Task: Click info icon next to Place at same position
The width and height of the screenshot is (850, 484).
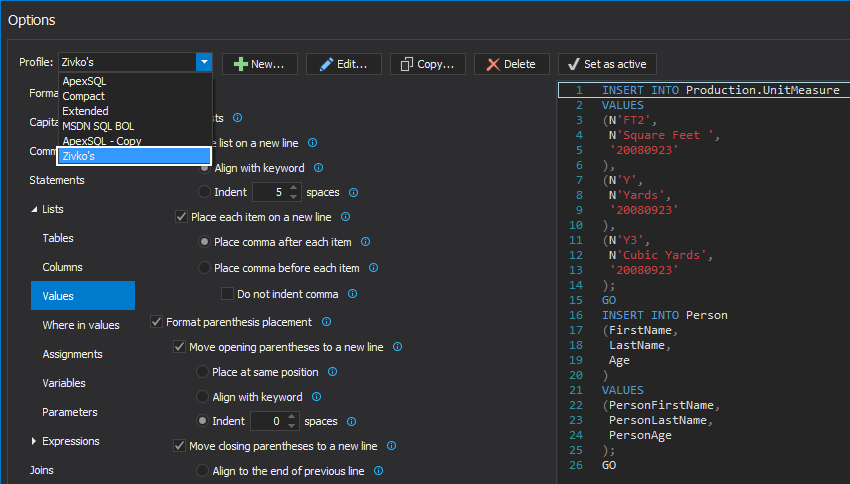Action: tap(333, 372)
